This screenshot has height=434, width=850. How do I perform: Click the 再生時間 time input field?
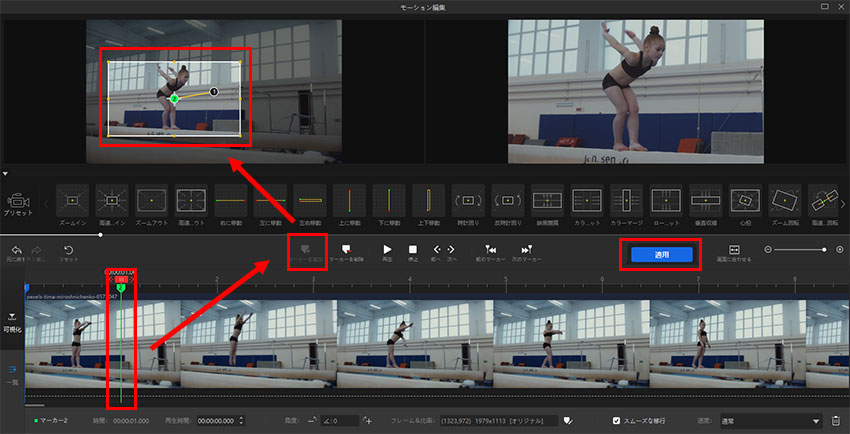pos(217,421)
